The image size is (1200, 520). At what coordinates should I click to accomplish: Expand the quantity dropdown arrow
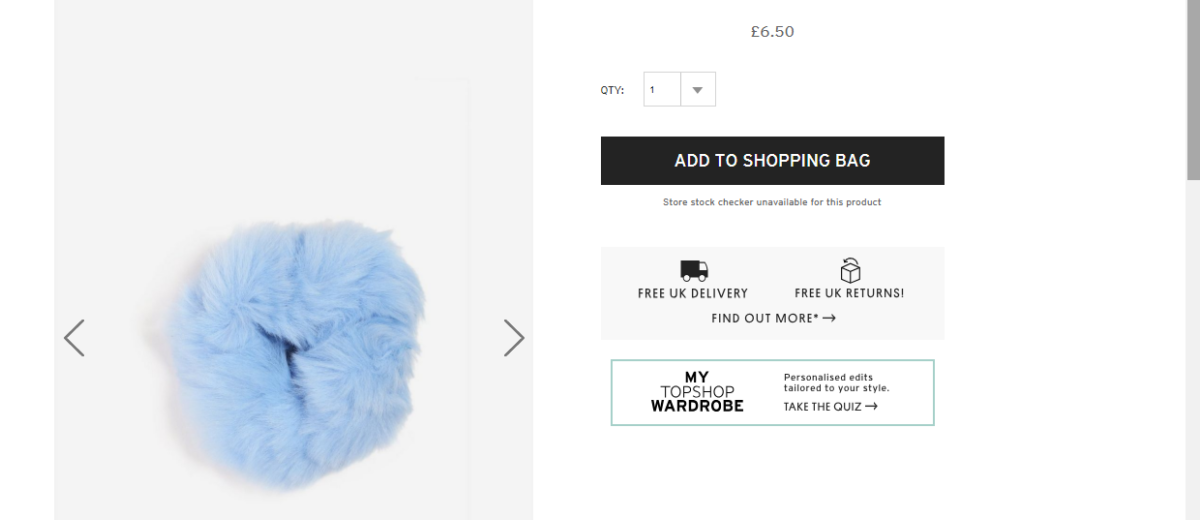pyautogui.click(x=697, y=90)
